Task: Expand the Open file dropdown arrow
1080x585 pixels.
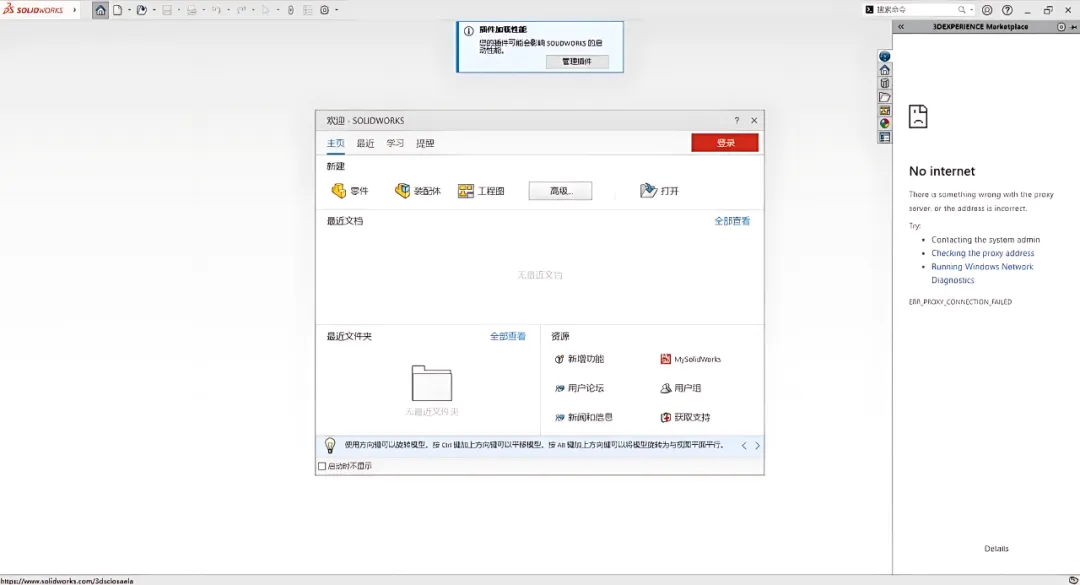Action: point(154,10)
